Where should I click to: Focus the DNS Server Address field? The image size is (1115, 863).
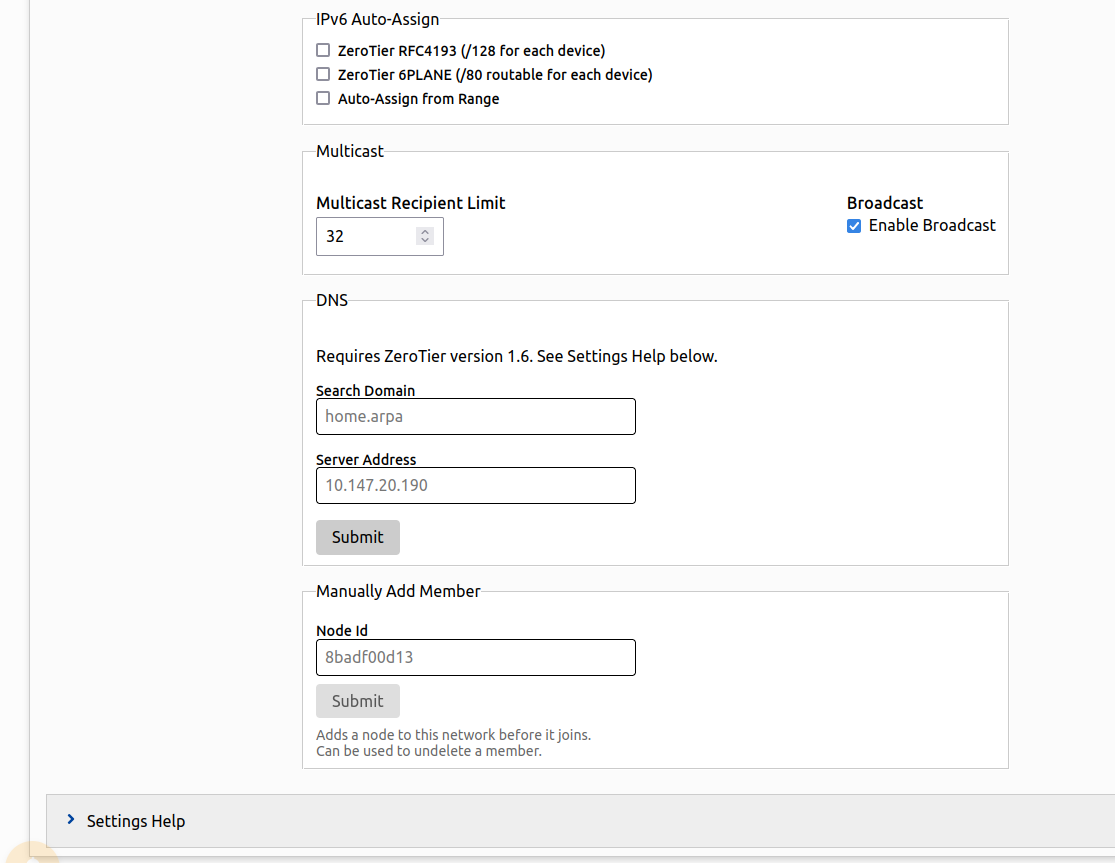(x=476, y=486)
